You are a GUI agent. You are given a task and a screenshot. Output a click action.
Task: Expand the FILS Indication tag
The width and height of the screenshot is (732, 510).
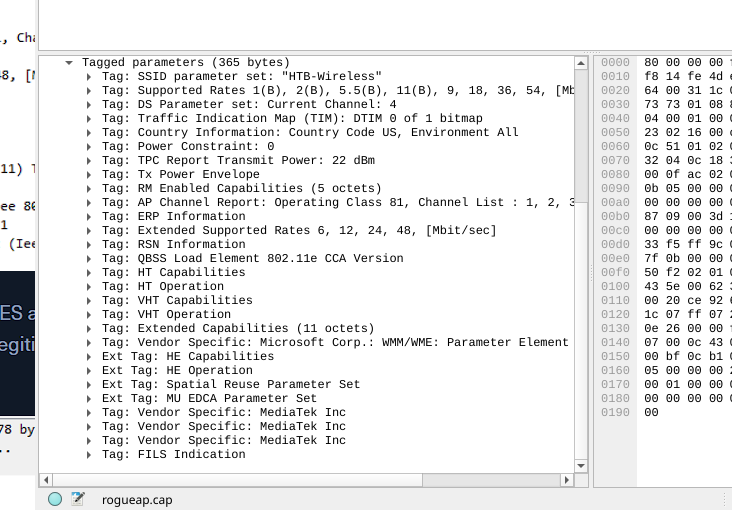coord(89,455)
